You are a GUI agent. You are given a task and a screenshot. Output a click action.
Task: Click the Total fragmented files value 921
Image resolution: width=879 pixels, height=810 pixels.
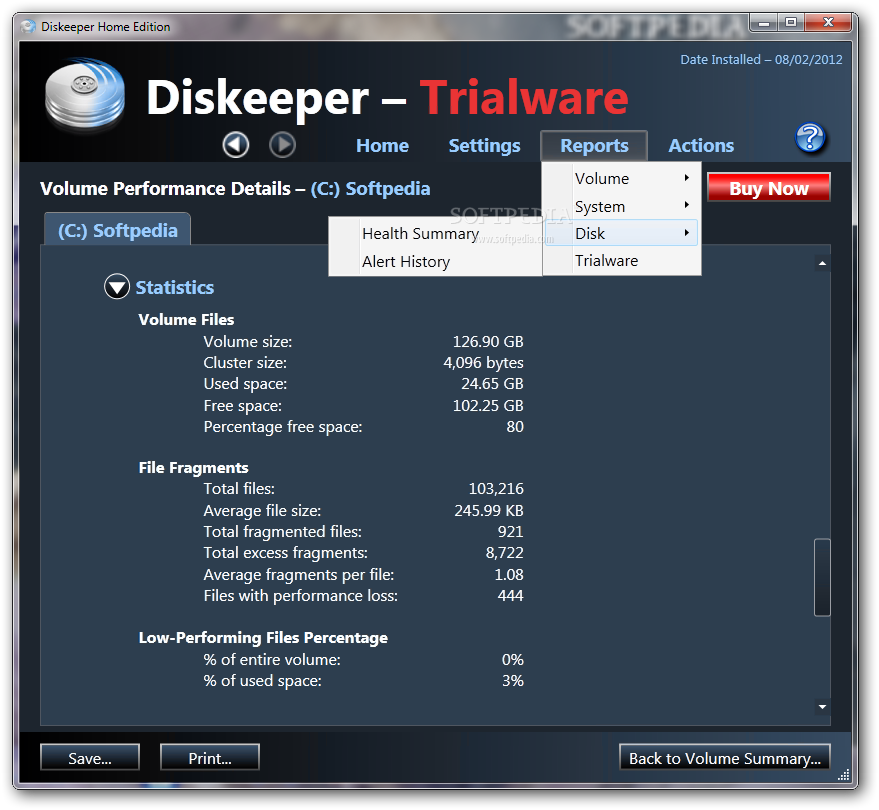coord(510,531)
